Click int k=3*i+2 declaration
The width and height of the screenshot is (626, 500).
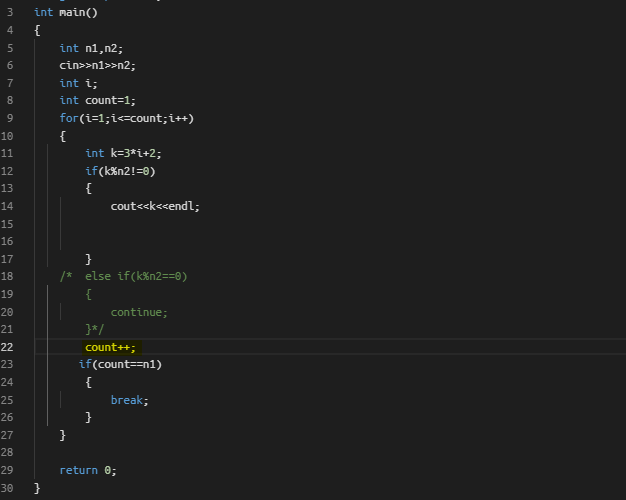coord(123,153)
